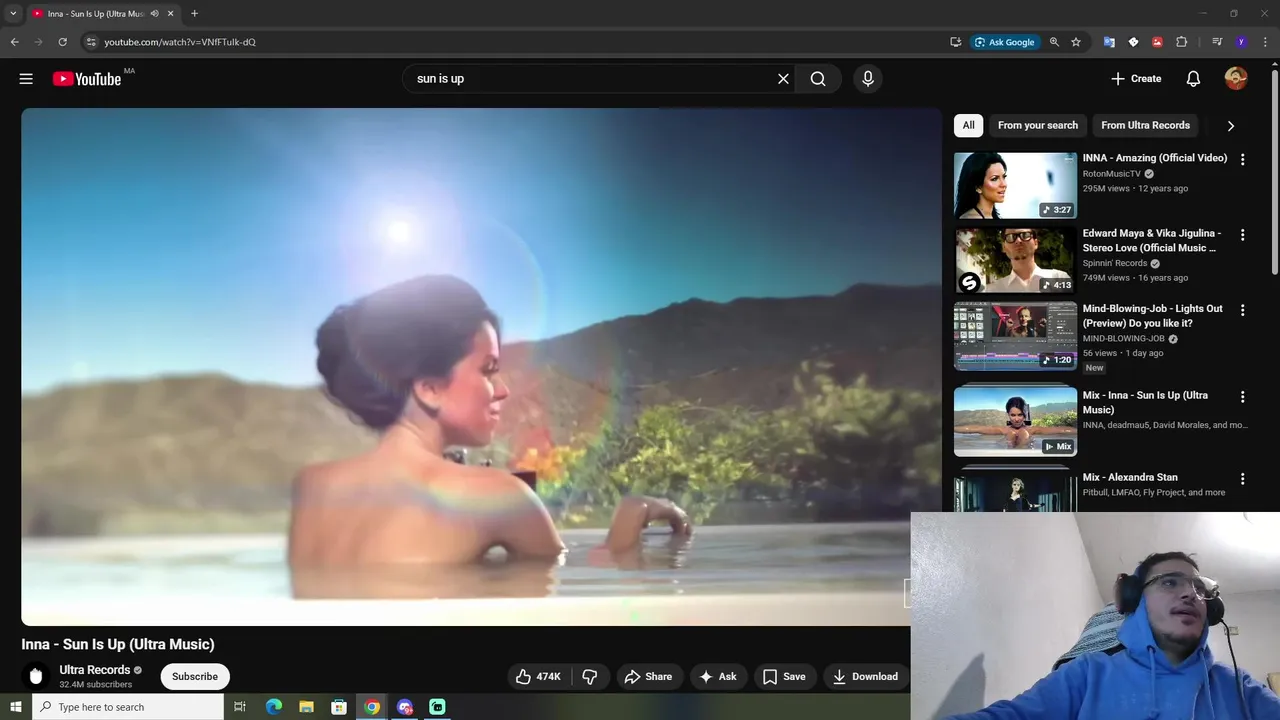Share the video

[x=648, y=677]
